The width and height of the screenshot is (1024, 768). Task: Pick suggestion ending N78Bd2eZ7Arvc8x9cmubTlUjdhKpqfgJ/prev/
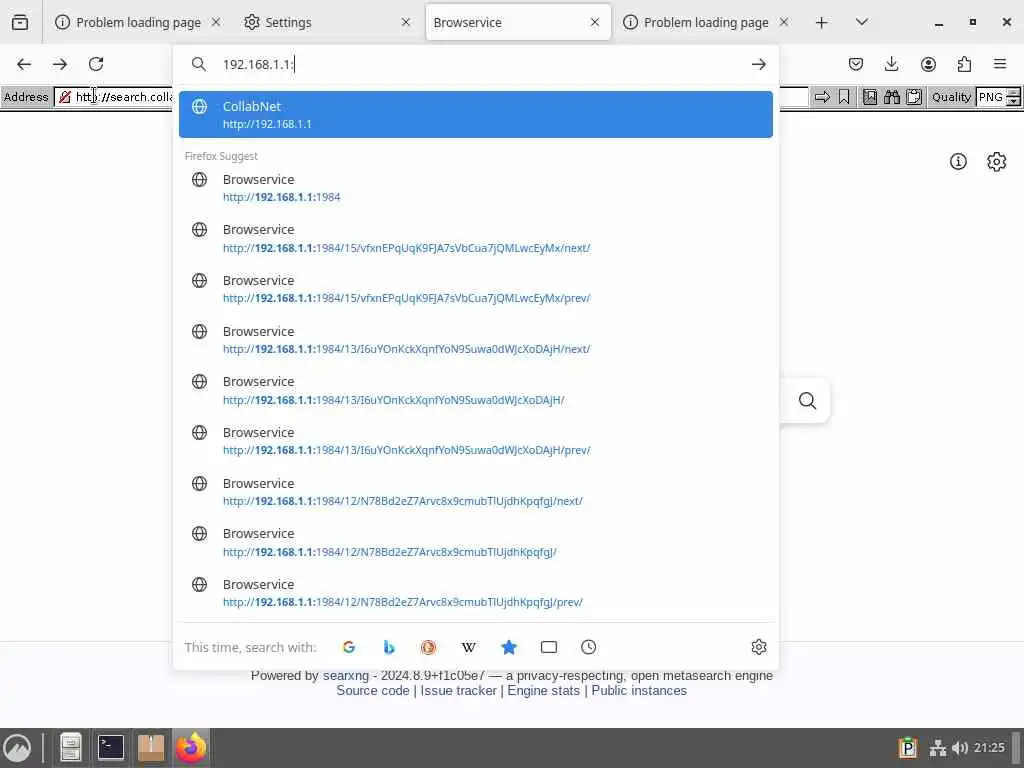tap(475, 593)
